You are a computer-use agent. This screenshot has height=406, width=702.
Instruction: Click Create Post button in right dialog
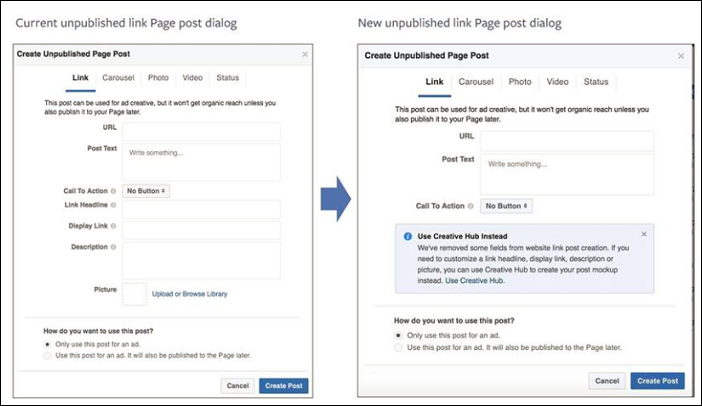click(657, 381)
